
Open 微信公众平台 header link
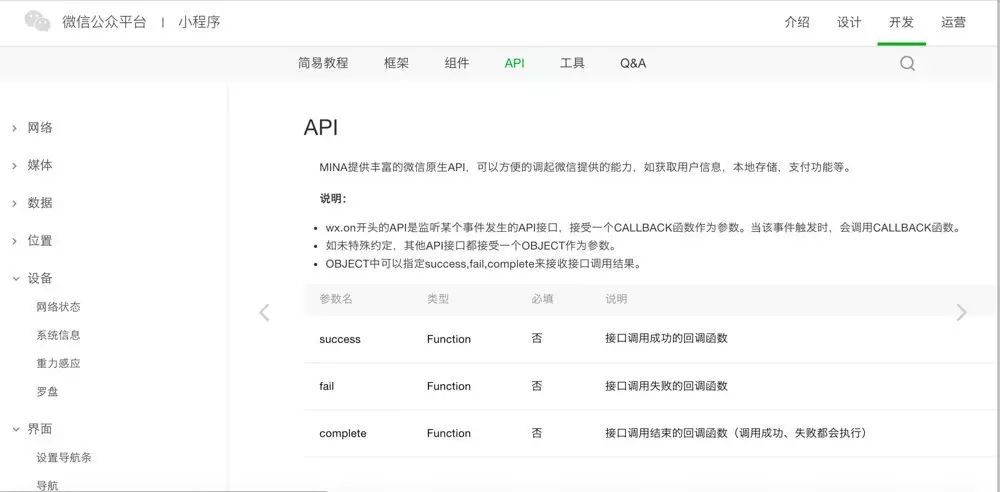pyautogui.click(x=104, y=22)
